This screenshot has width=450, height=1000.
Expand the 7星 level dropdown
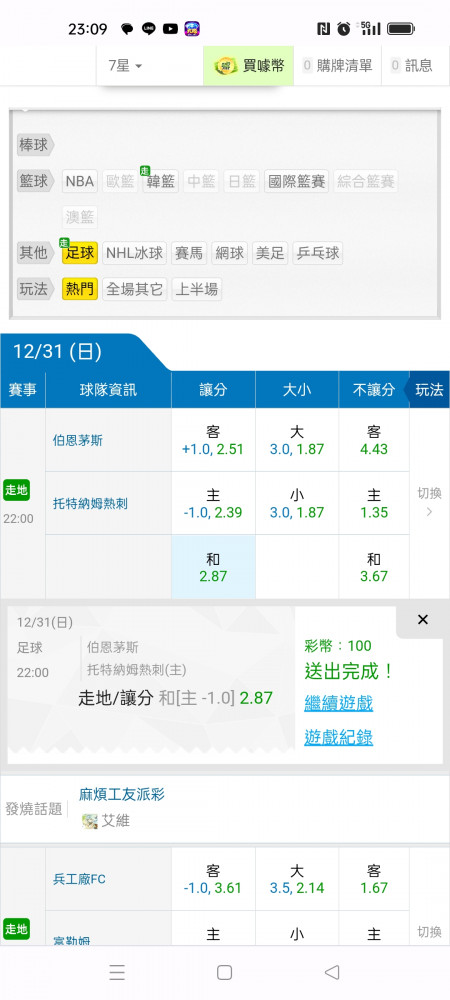(x=125, y=66)
